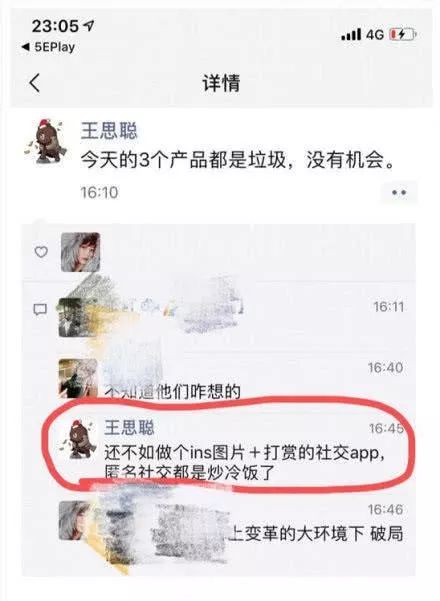Tap 王思聪 name in 16:45 comment
The image size is (440, 601).
[130, 427]
